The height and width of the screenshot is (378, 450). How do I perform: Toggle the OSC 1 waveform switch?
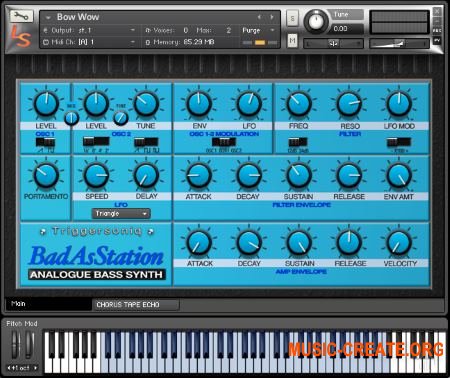46,142
